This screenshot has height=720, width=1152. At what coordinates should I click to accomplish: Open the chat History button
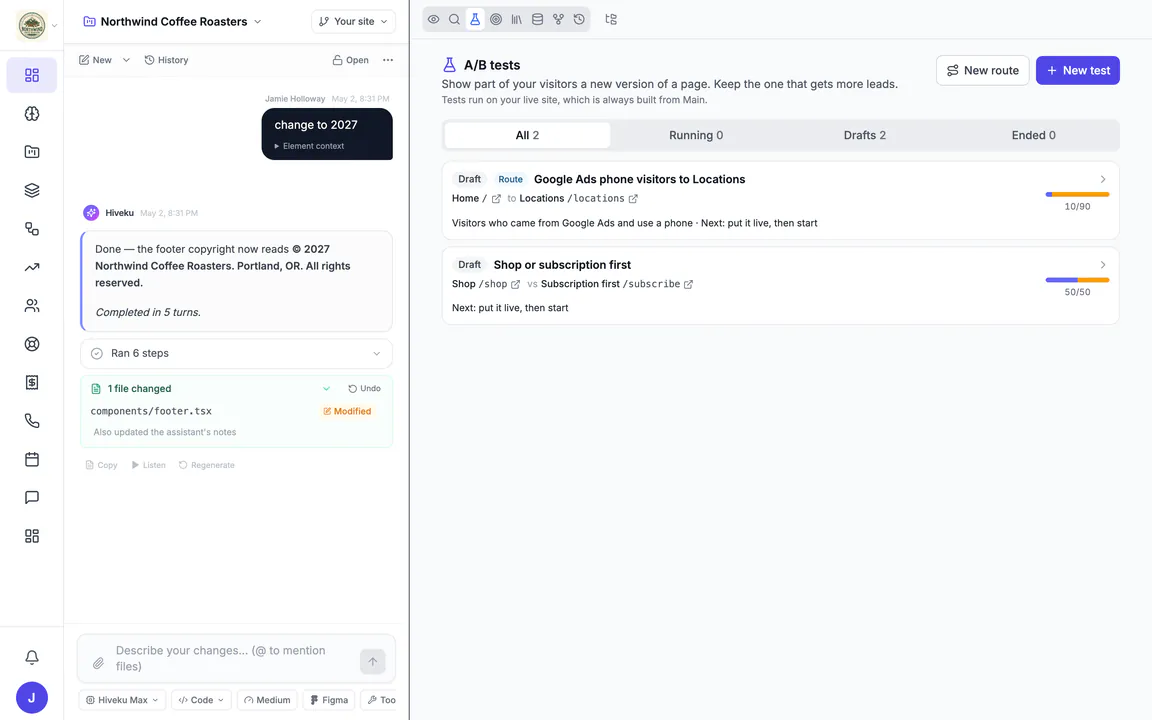(x=166, y=60)
